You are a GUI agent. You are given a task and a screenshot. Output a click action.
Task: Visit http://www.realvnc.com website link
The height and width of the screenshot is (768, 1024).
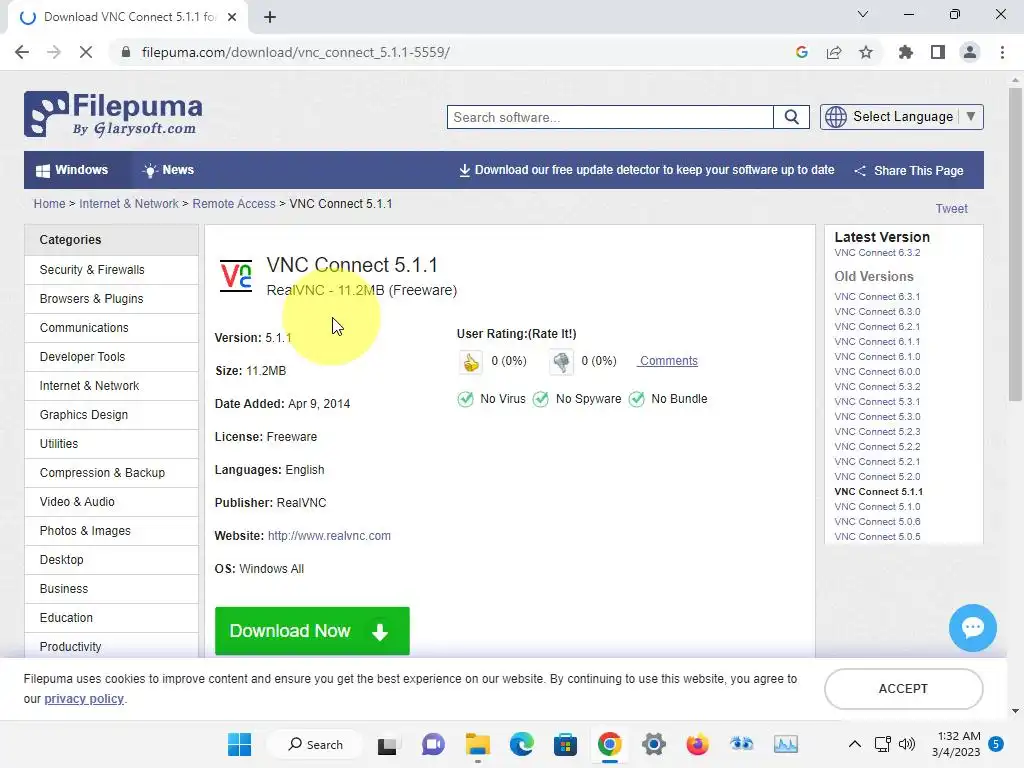(329, 536)
